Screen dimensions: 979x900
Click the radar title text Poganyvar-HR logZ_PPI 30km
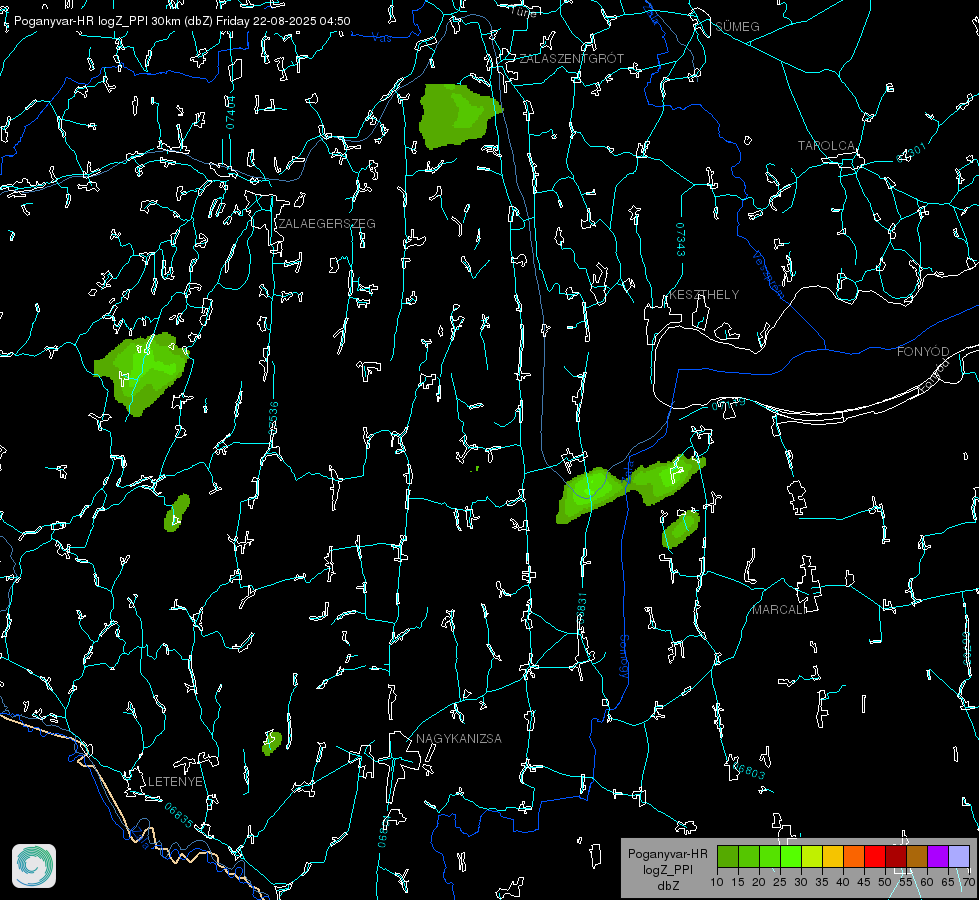(97, 21)
